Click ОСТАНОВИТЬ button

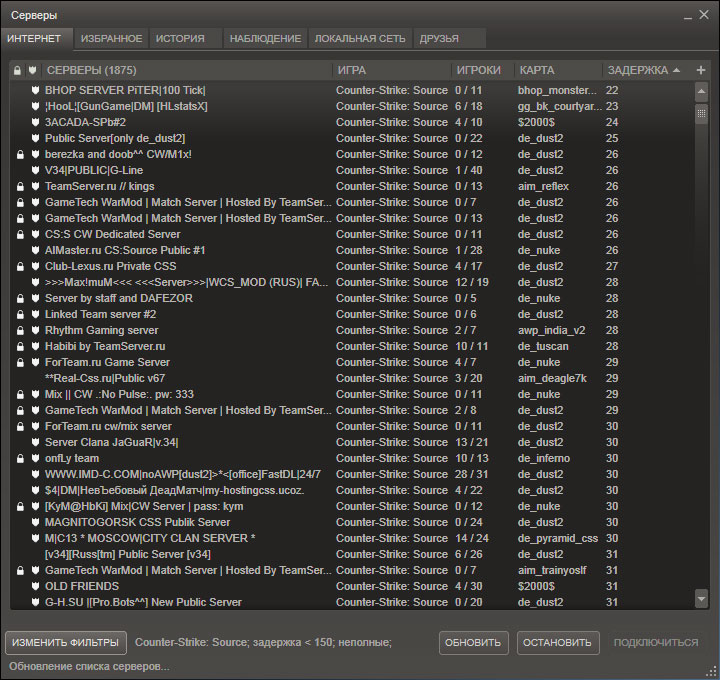coord(558,643)
